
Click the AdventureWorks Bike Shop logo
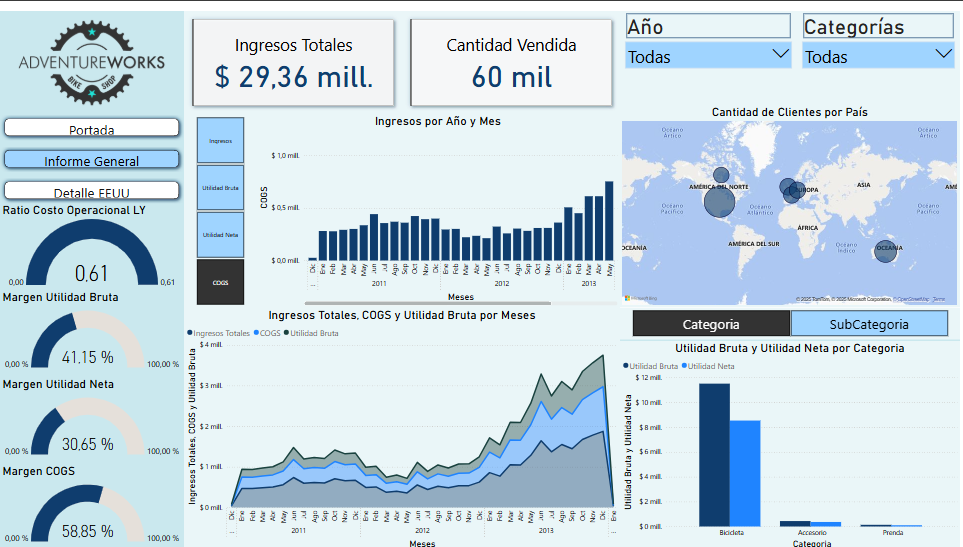(92, 63)
